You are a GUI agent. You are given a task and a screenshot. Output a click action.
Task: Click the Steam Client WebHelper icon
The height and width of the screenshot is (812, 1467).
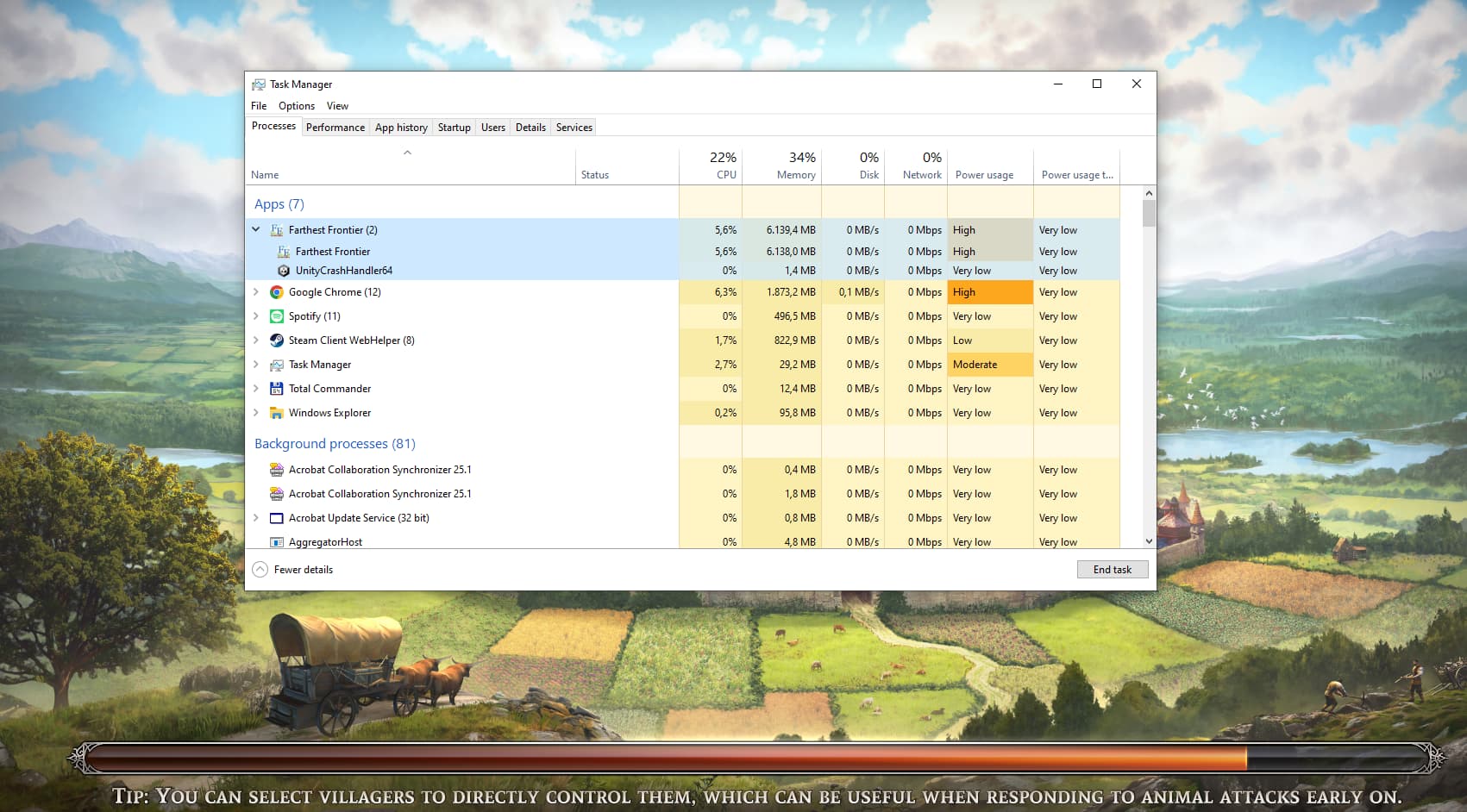coord(276,340)
